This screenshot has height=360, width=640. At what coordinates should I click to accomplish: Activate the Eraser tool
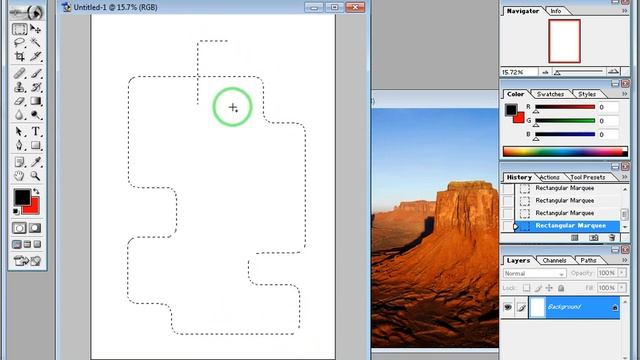[x=19, y=101]
